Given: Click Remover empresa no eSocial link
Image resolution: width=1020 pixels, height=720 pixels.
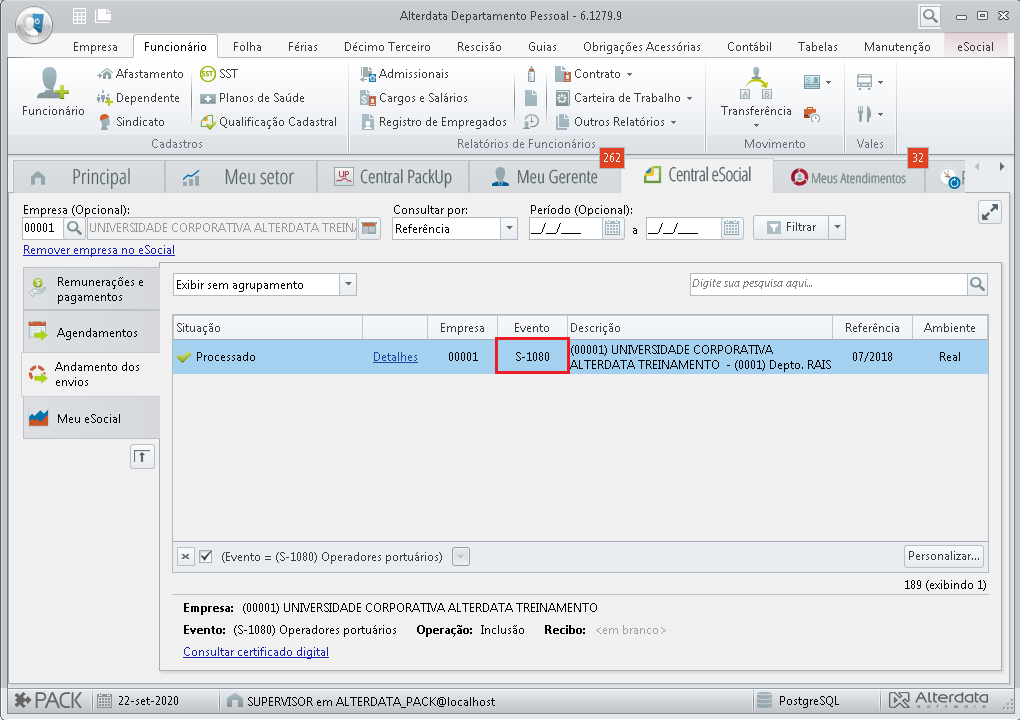Looking at the screenshot, I should click(x=99, y=250).
